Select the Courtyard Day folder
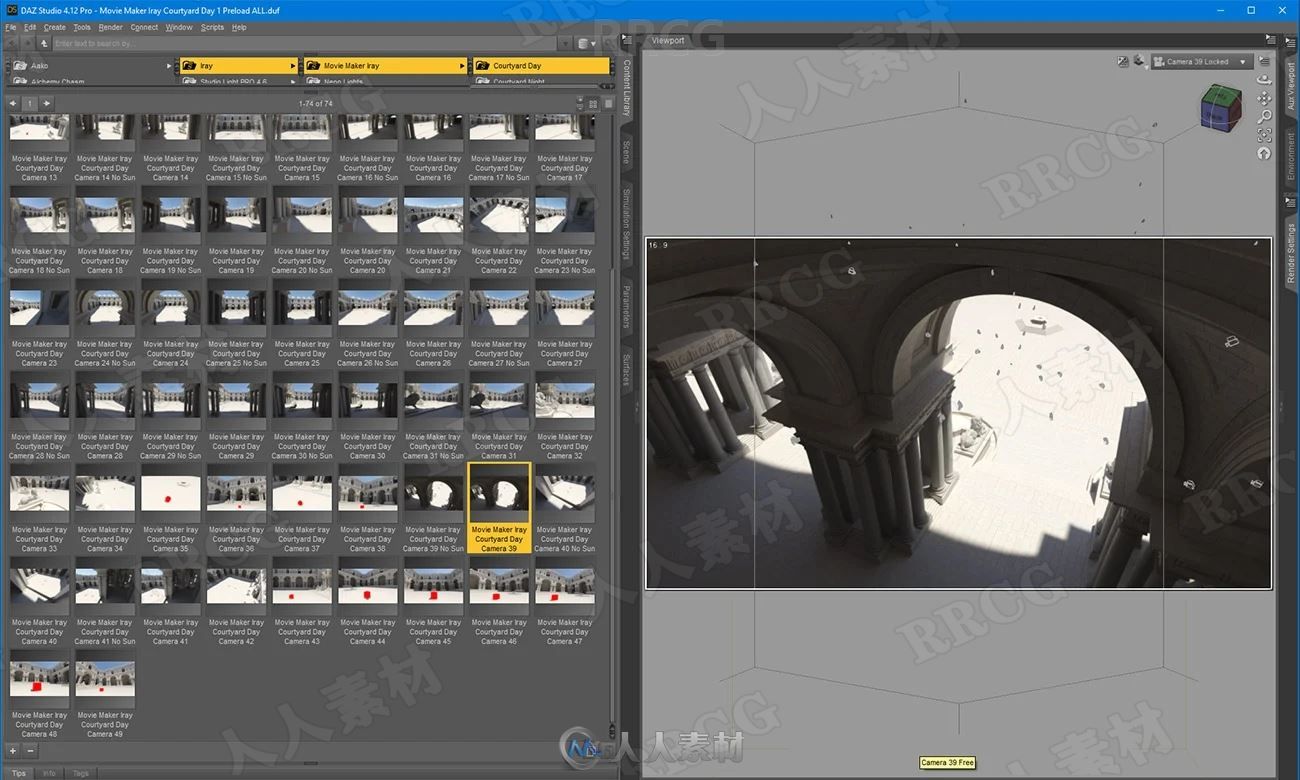Screen dimensions: 1300x780 pos(541,65)
